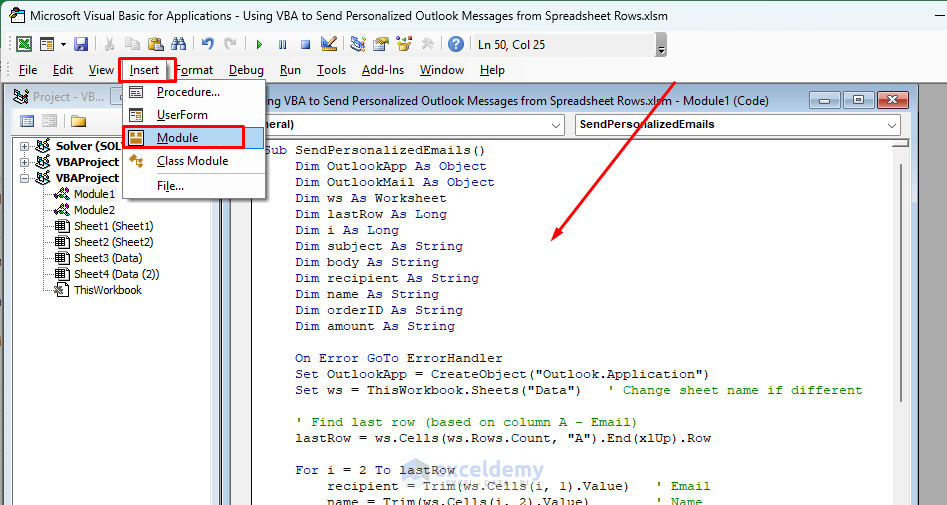Toggle Design Mode icon
Image resolution: width=947 pixels, height=505 pixels.
point(329,44)
